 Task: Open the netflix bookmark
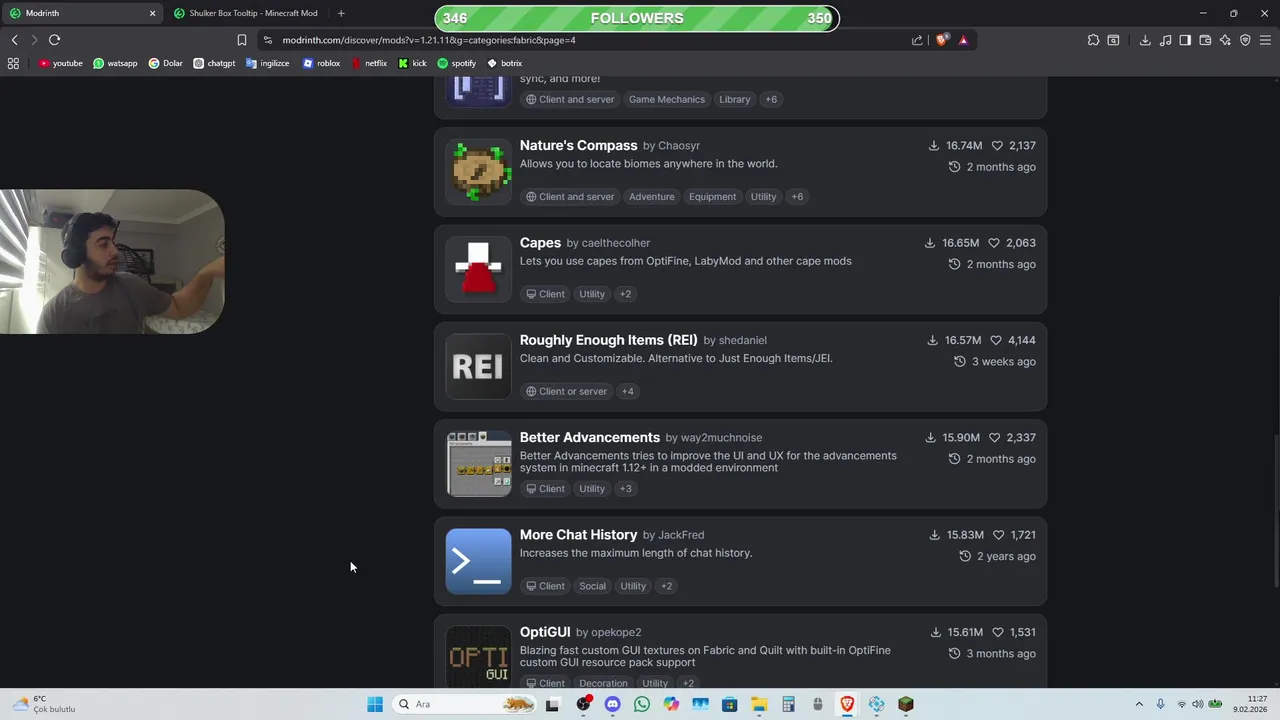(368, 63)
